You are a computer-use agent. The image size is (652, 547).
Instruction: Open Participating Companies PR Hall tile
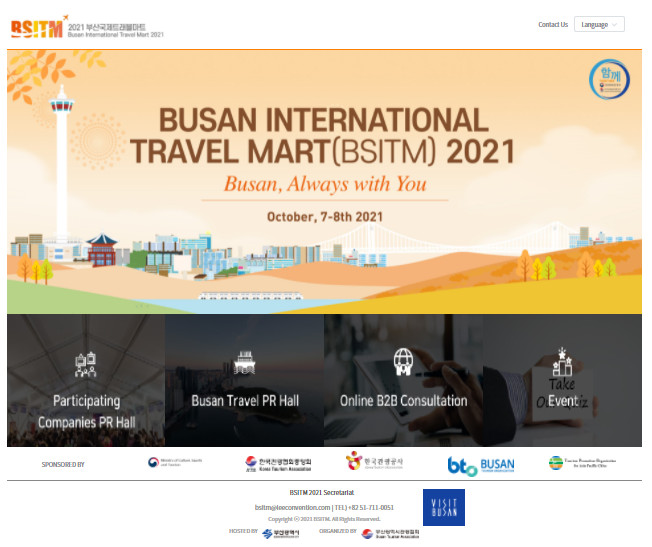click(x=86, y=380)
